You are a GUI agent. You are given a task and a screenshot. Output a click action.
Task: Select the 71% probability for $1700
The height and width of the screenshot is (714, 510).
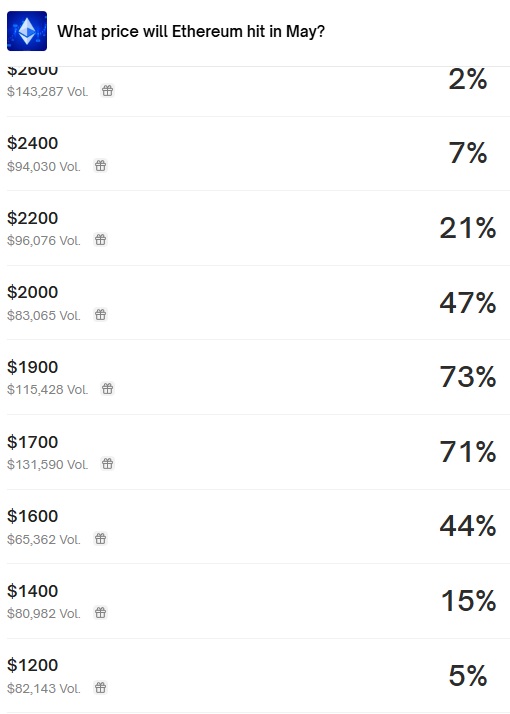point(468,452)
